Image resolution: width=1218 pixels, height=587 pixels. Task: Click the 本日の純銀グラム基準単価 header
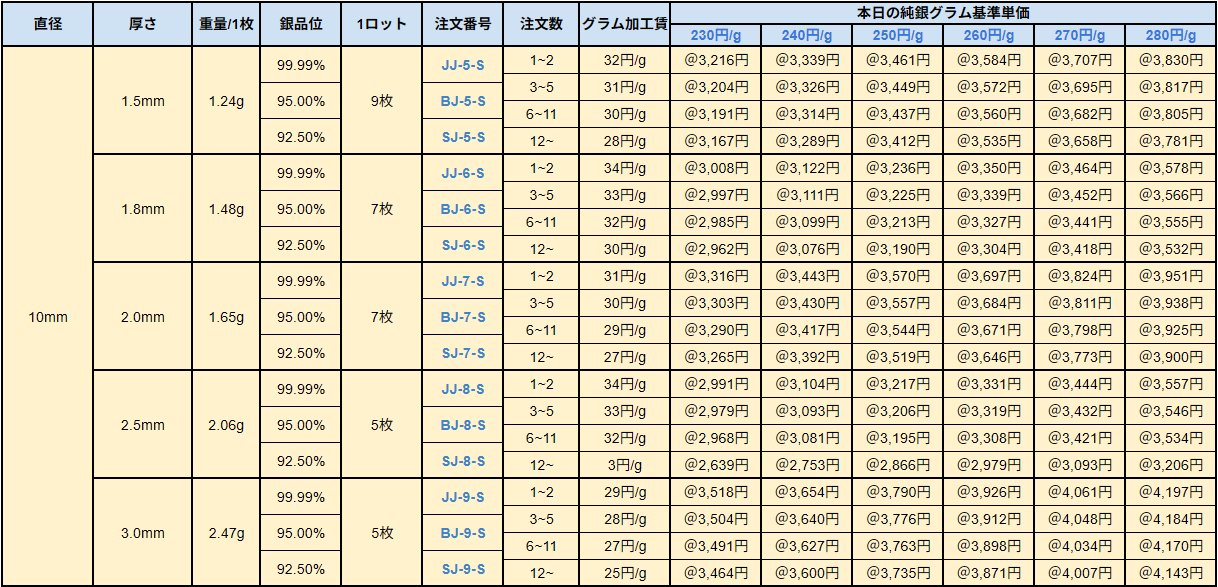(x=943, y=12)
